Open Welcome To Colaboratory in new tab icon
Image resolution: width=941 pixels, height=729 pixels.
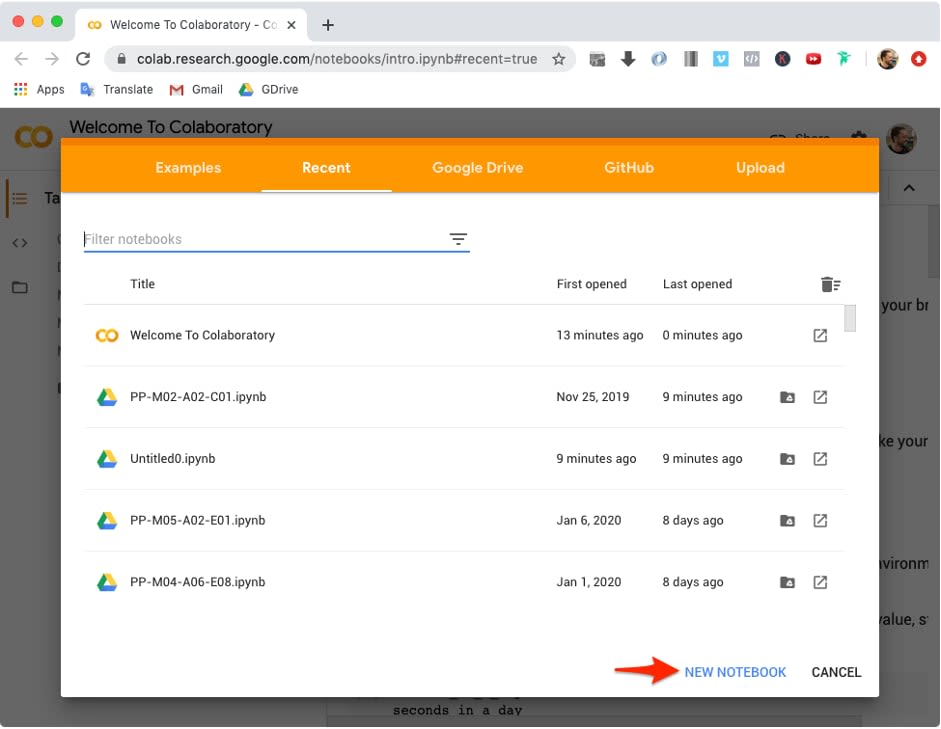tap(820, 335)
